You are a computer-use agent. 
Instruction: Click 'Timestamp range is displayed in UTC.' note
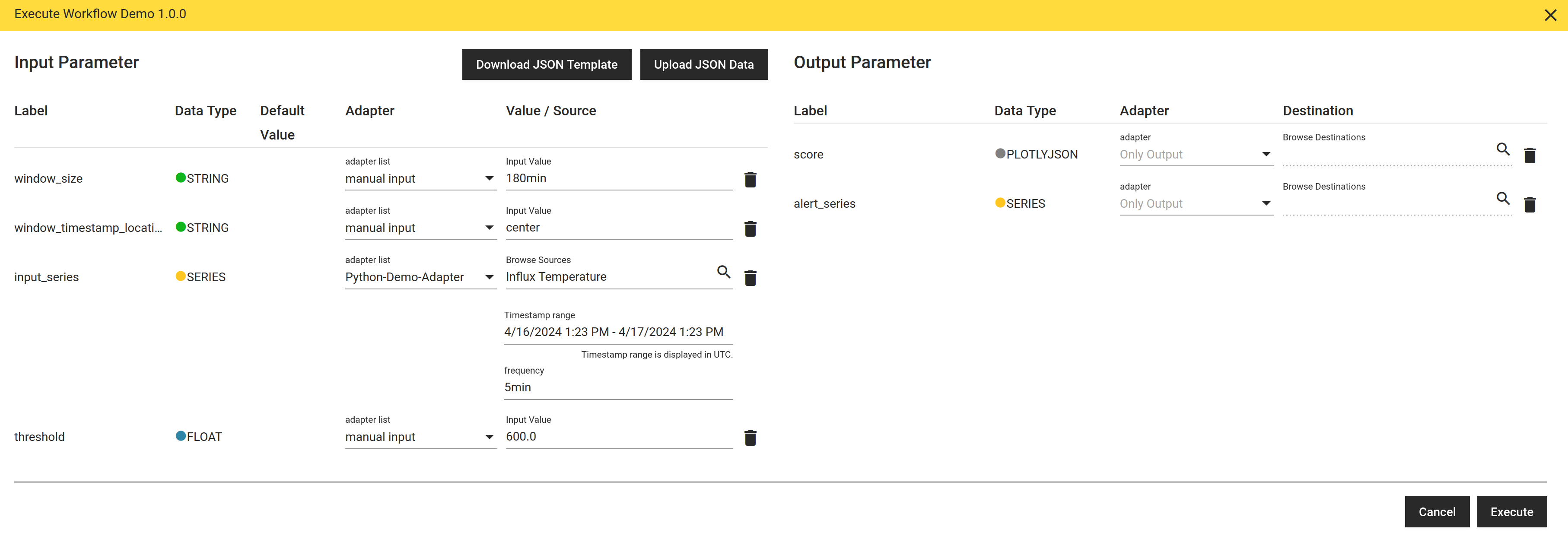(x=657, y=355)
